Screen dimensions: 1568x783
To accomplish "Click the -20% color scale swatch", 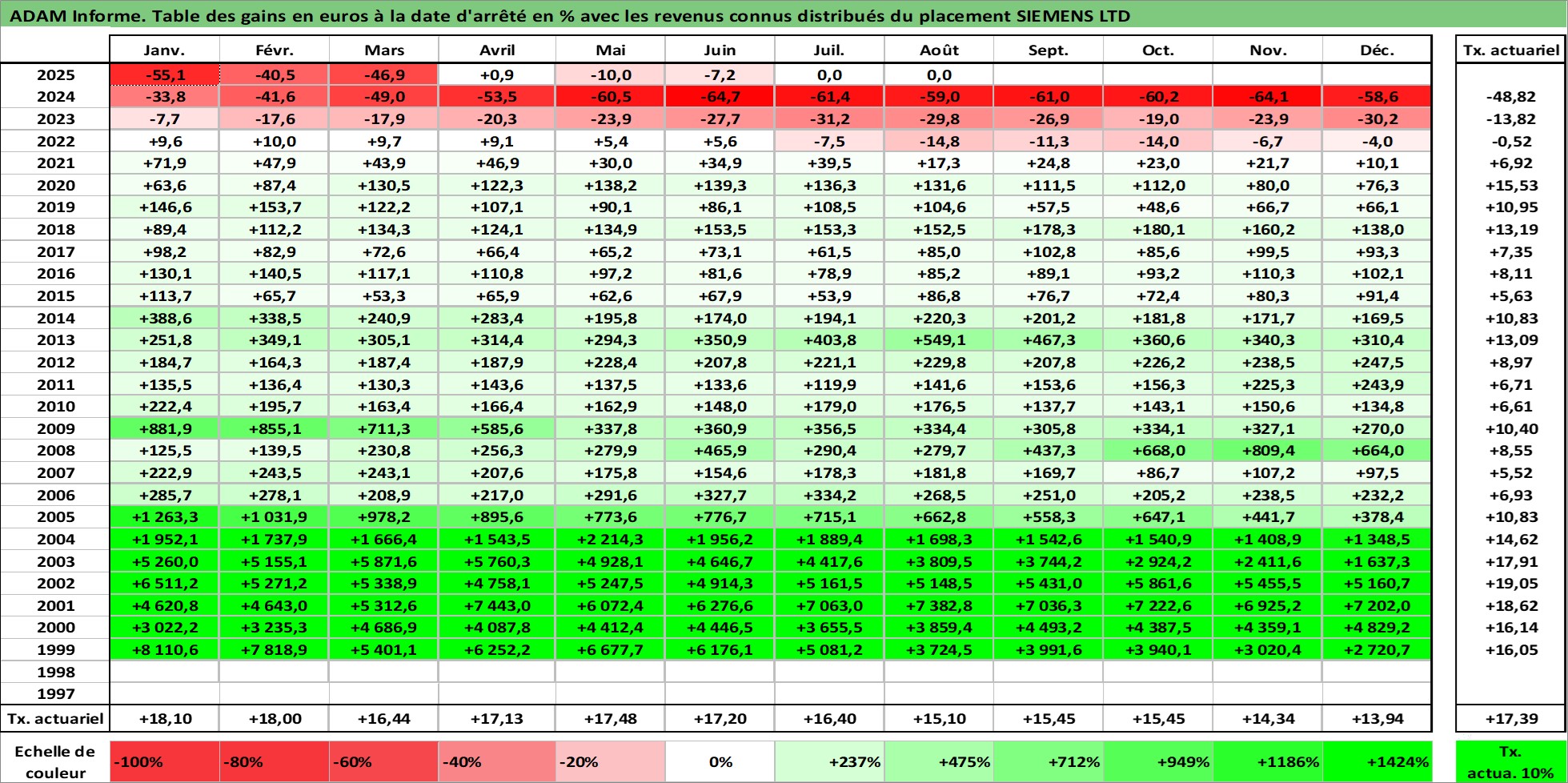I will pos(610,762).
